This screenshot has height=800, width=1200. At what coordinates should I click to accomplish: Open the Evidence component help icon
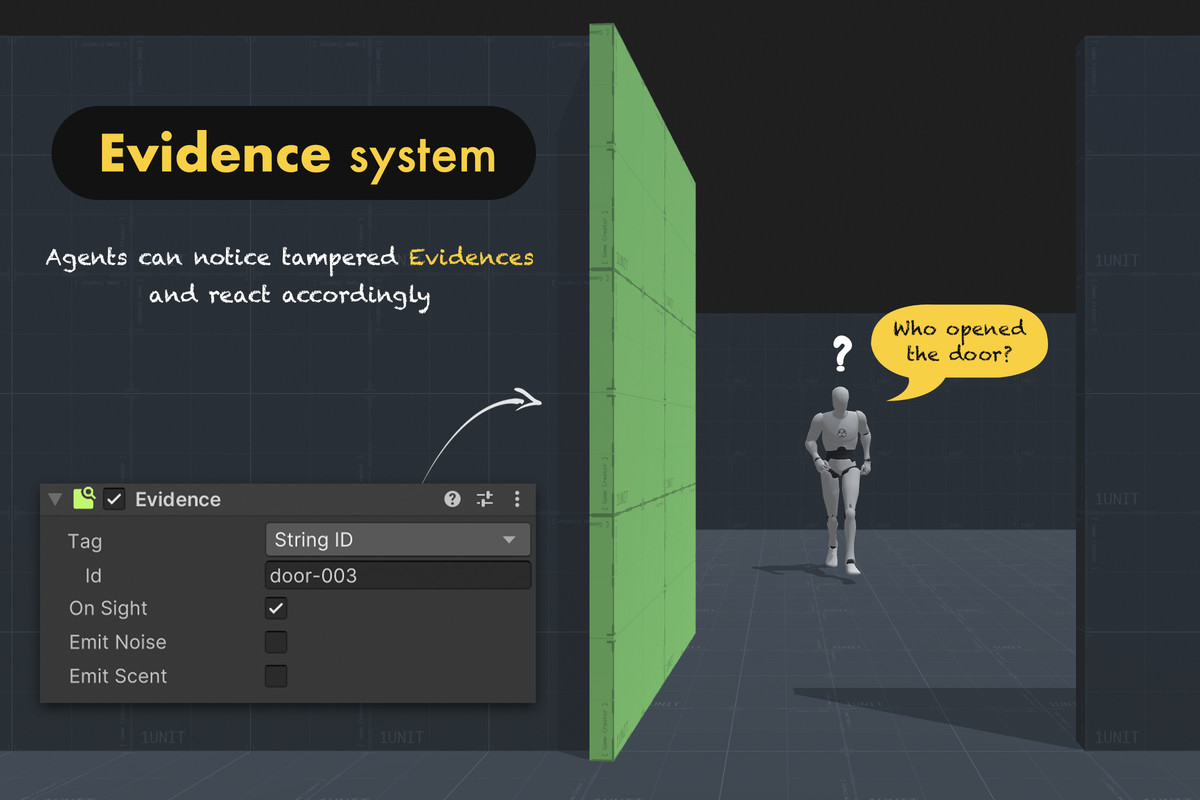click(x=452, y=499)
